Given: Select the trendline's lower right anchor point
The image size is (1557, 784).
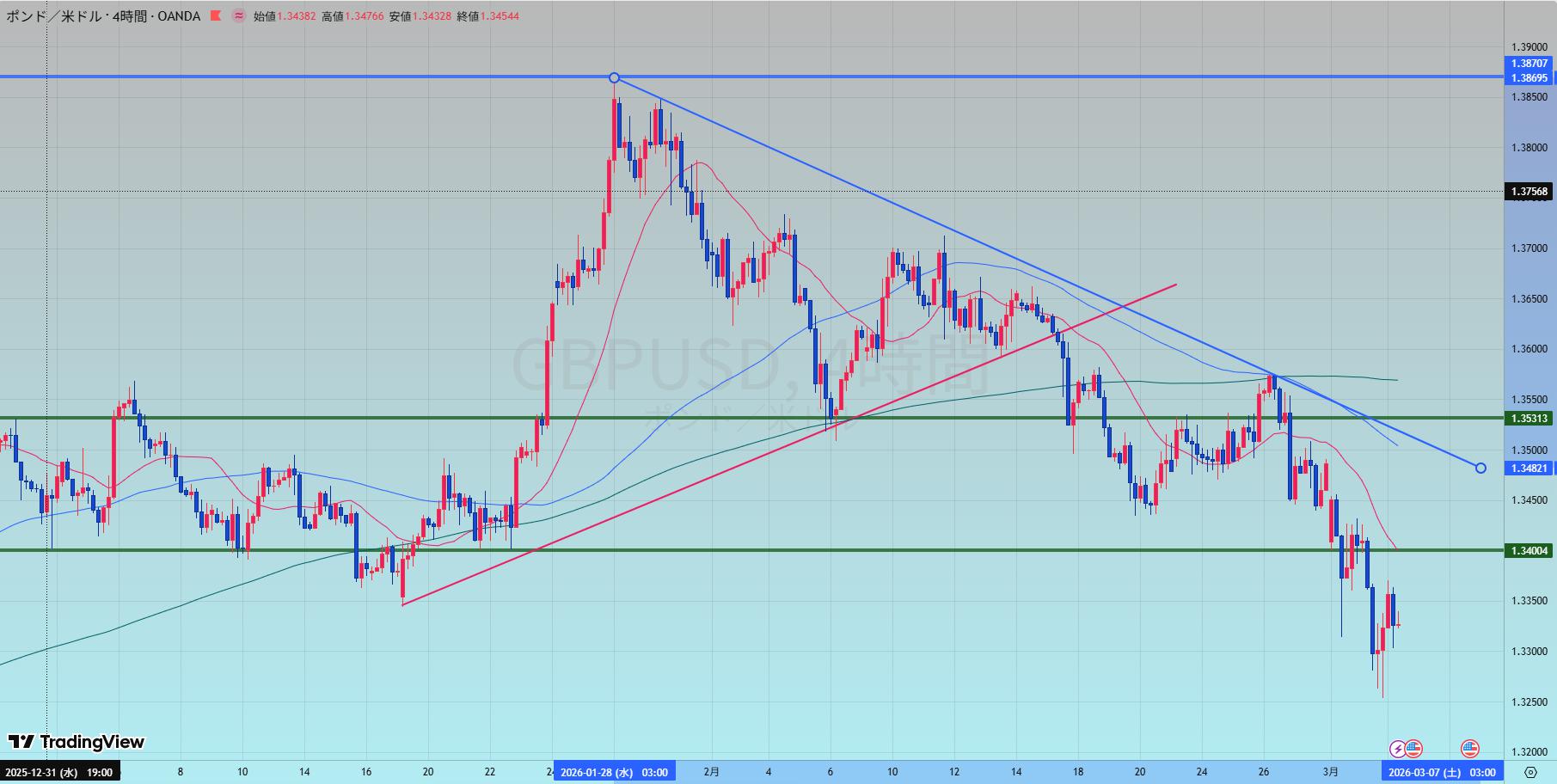Looking at the screenshot, I should (1480, 469).
